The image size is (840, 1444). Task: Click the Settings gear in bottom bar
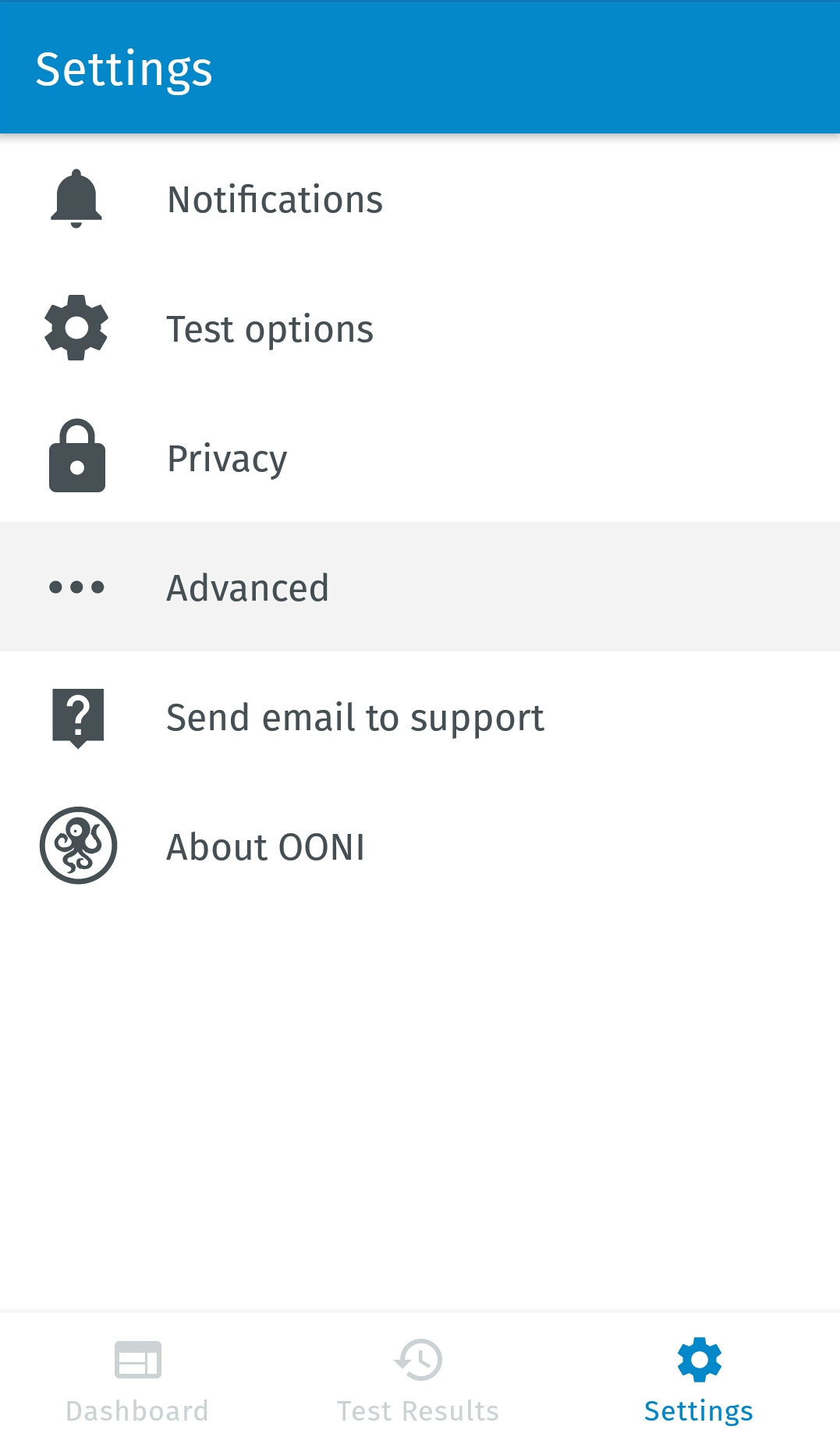(699, 1360)
